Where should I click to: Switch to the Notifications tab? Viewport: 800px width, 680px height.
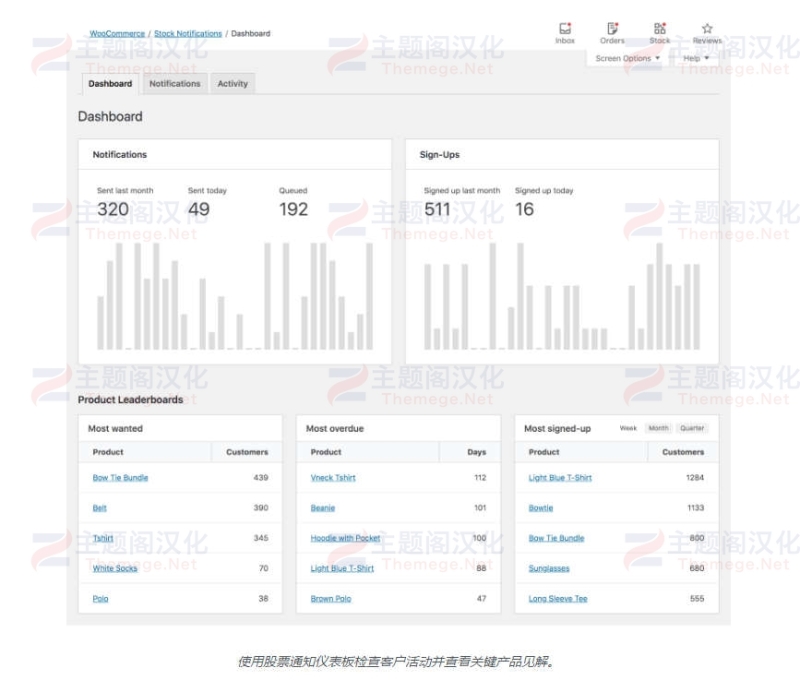tap(174, 84)
